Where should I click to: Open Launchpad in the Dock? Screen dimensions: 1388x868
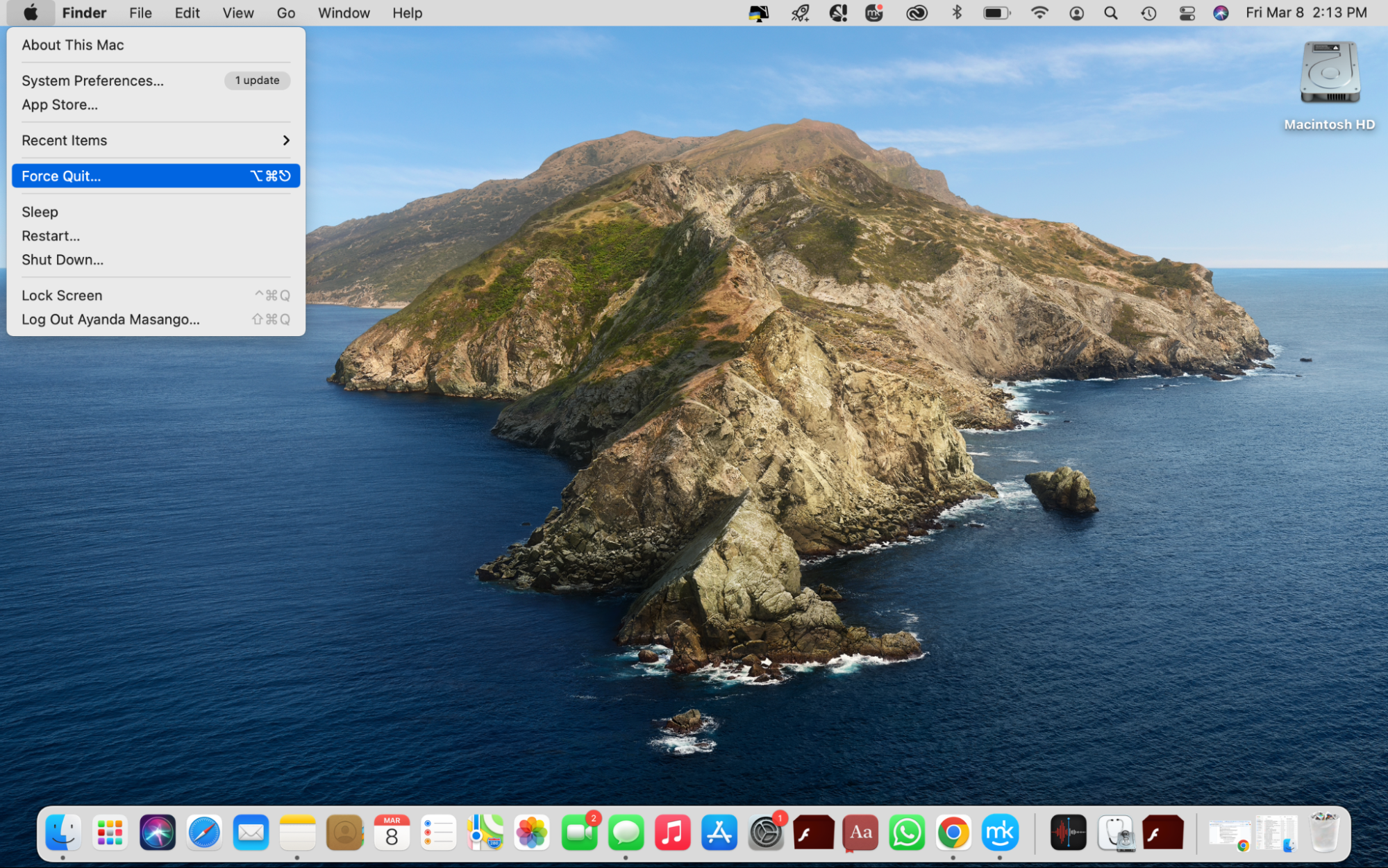tap(110, 833)
